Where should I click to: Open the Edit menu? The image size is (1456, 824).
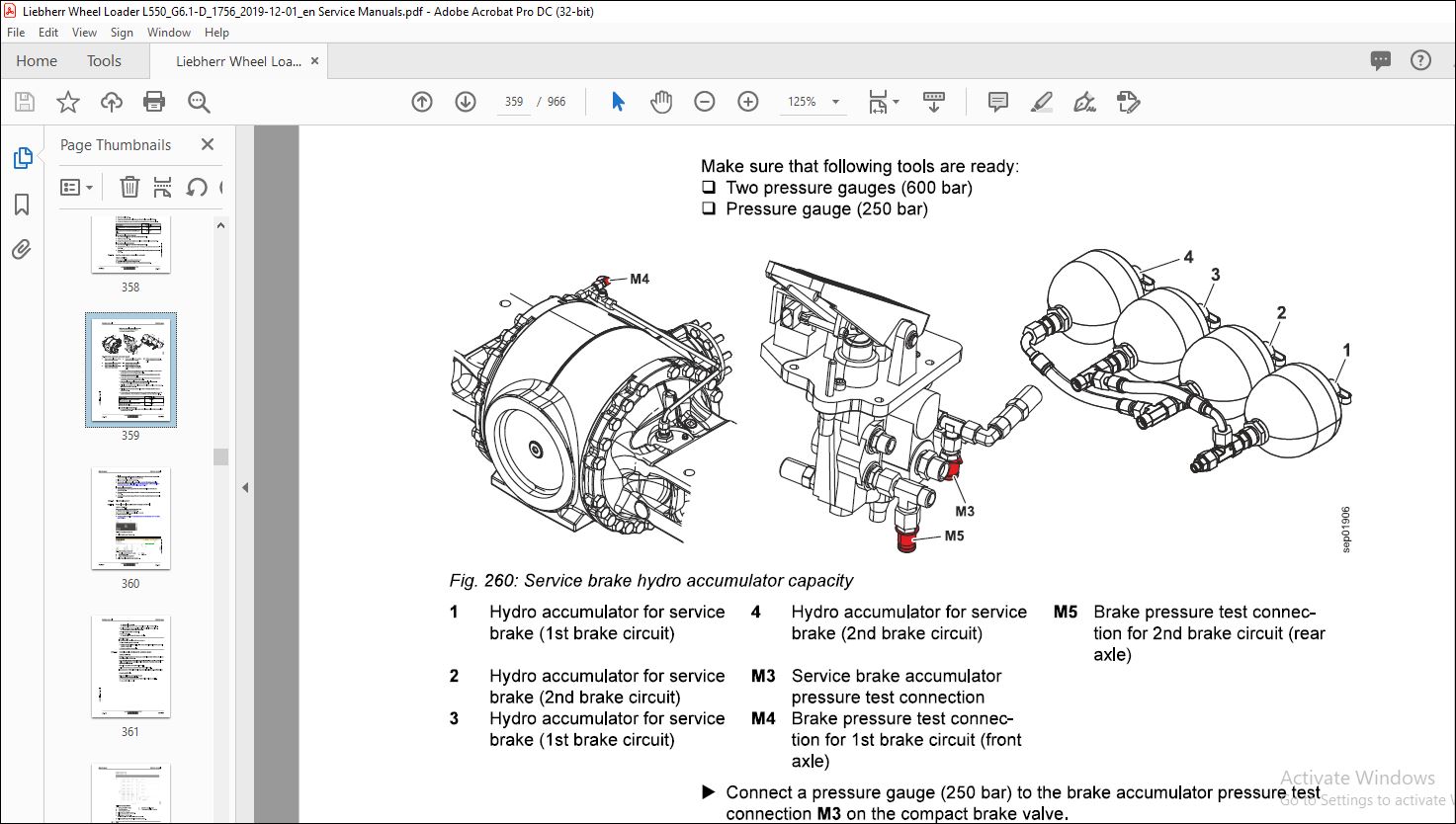(48, 33)
